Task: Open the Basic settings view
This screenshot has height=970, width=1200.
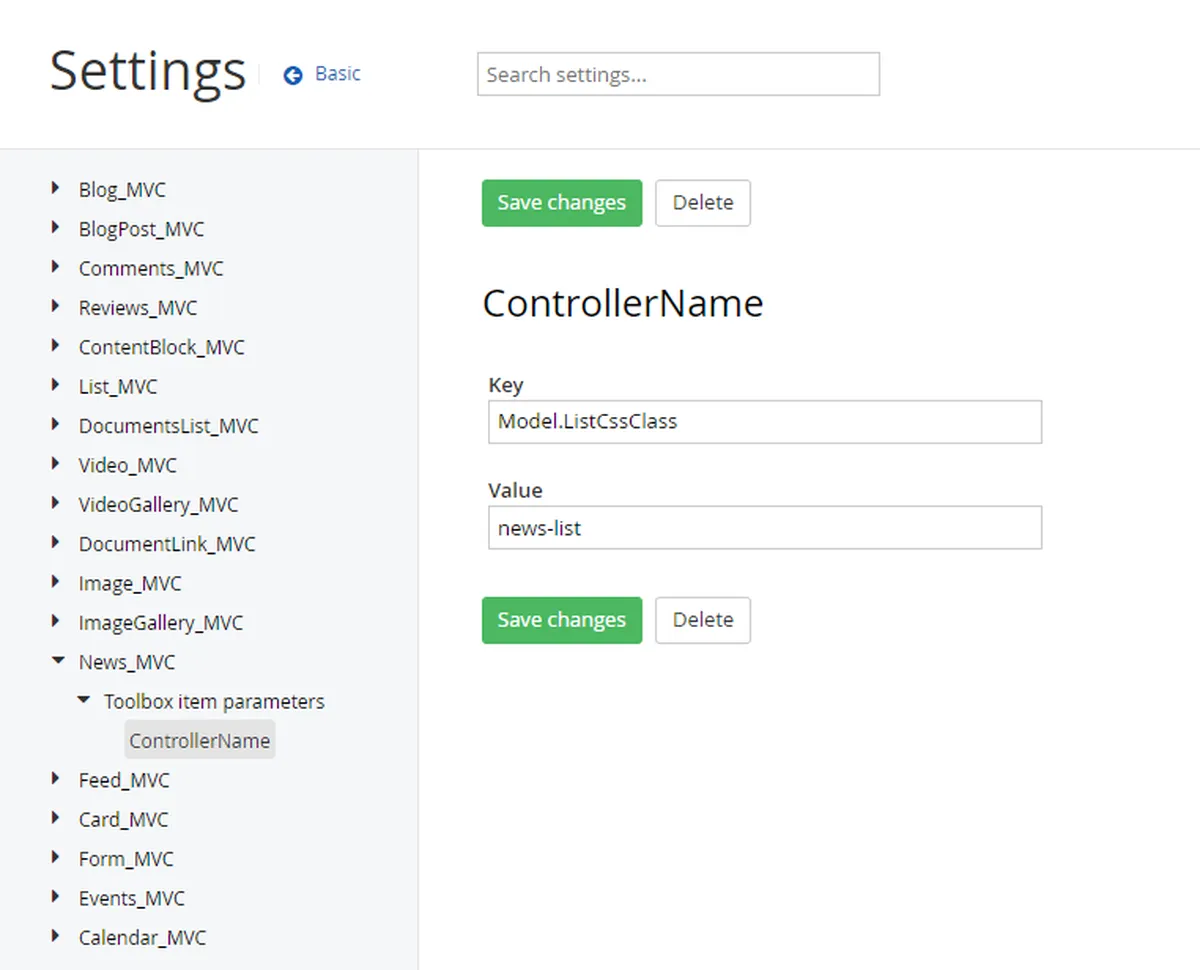Action: click(337, 74)
